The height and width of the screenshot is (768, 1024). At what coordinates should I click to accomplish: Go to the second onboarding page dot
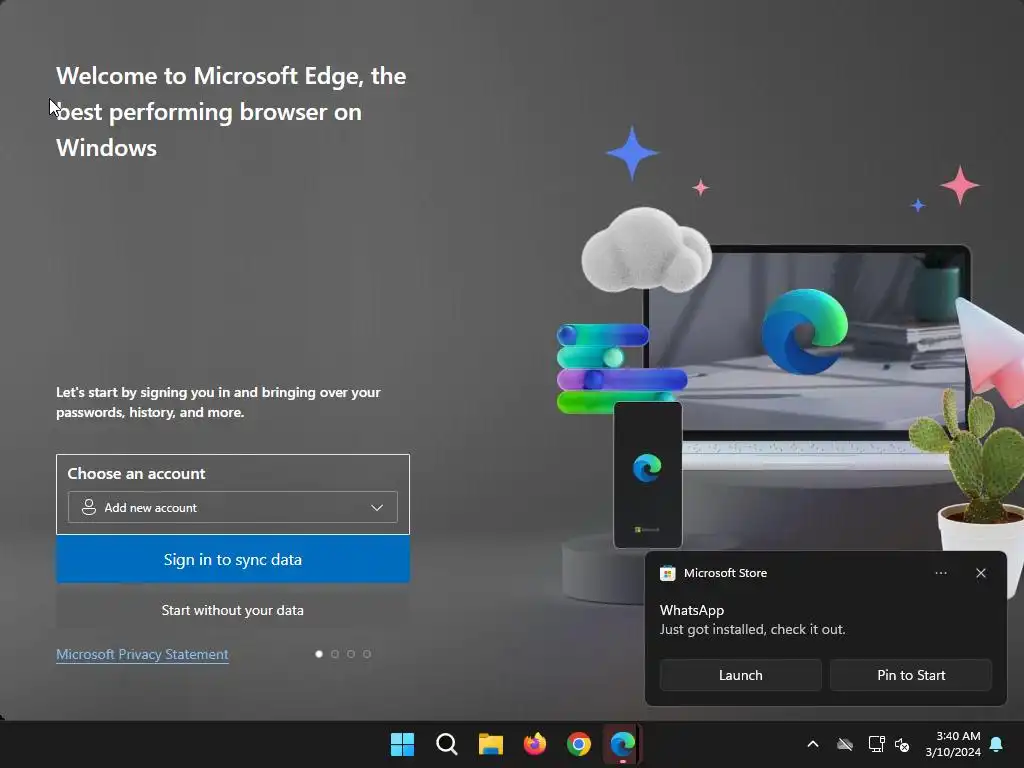[x=335, y=654]
